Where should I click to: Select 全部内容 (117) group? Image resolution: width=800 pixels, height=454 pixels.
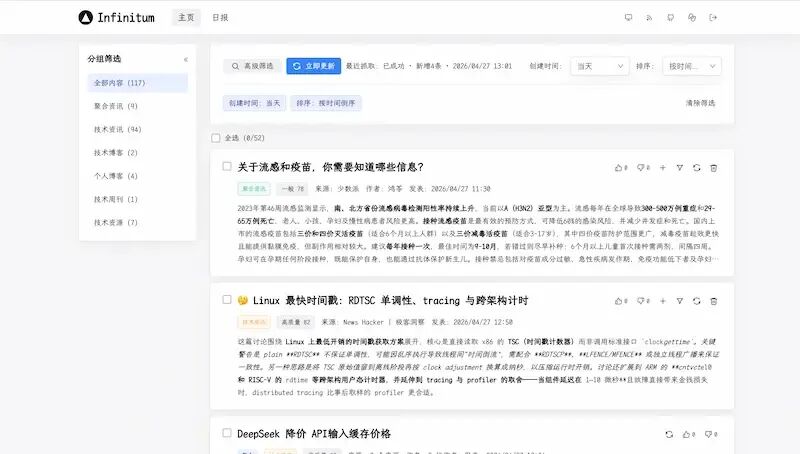[138, 83]
